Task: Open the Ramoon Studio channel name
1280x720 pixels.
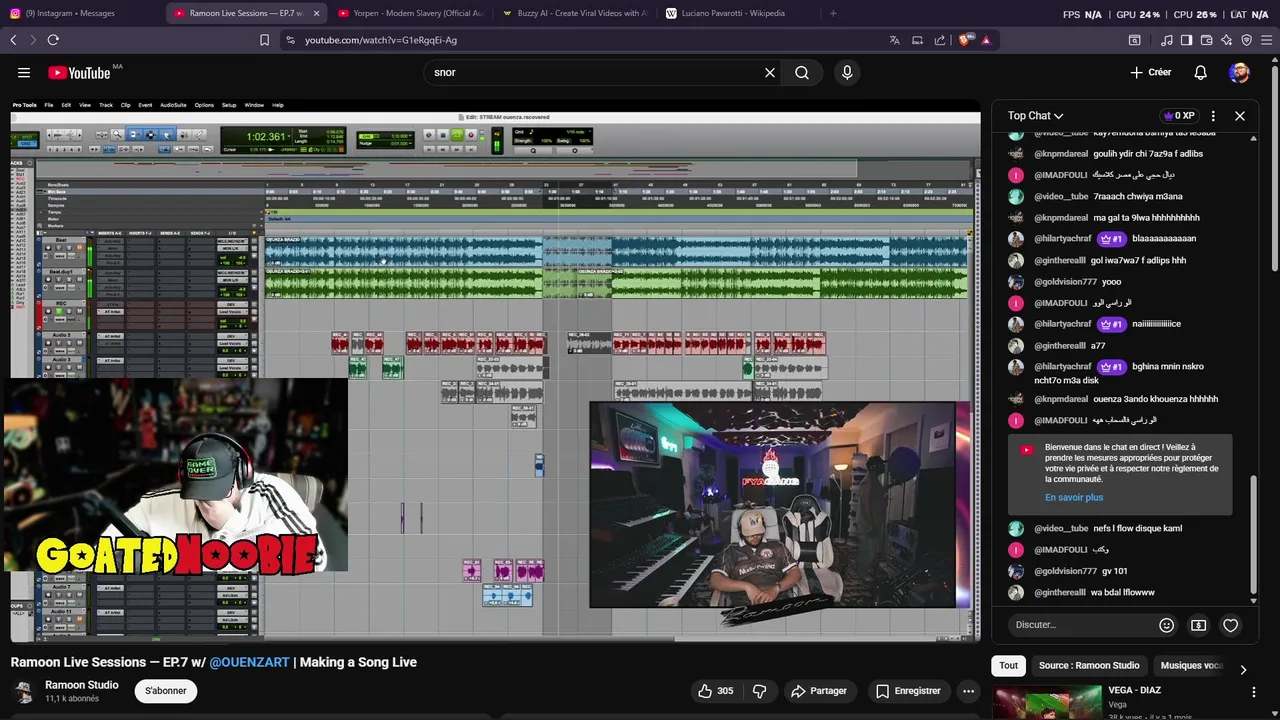Action: click(82, 685)
